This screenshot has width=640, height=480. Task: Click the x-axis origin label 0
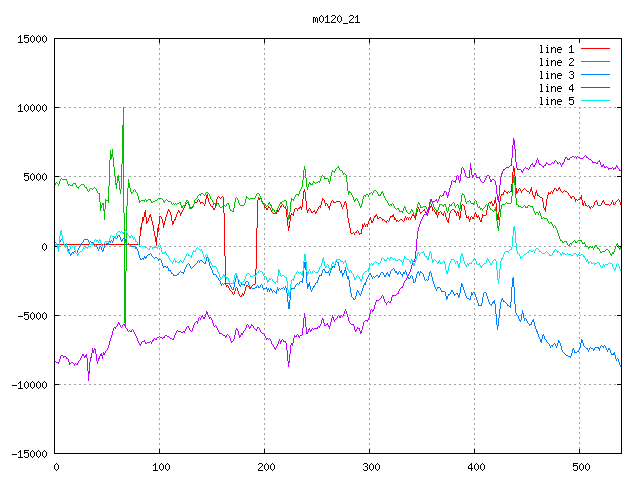click(x=56, y=467)
